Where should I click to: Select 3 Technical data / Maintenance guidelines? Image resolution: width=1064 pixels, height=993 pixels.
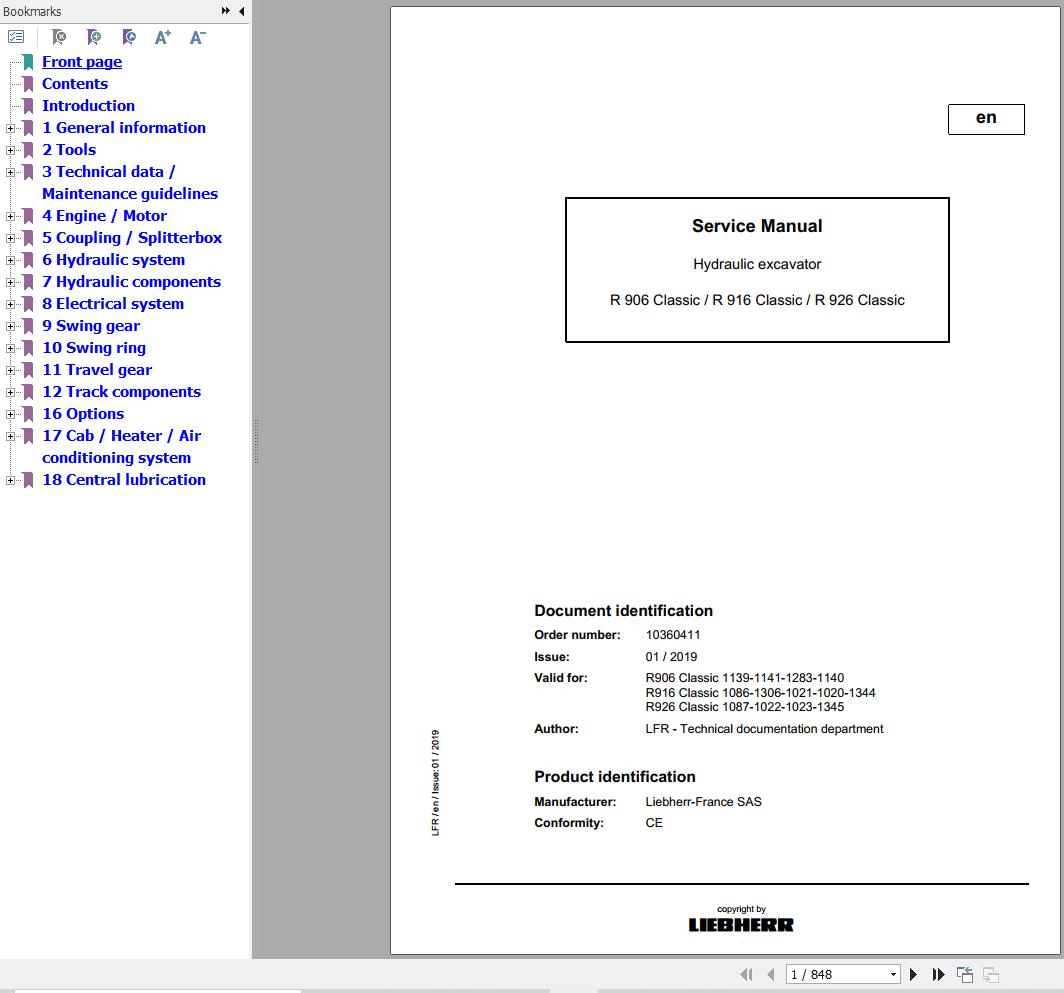pyautogui.click(x=130, y=183)
